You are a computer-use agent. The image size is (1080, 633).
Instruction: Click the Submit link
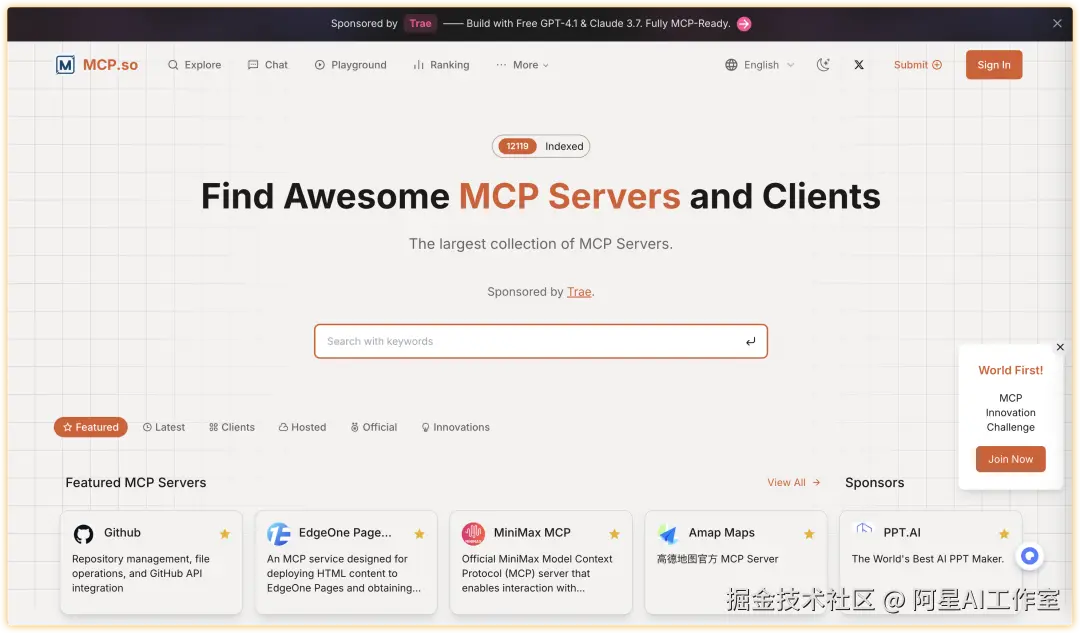917,65
